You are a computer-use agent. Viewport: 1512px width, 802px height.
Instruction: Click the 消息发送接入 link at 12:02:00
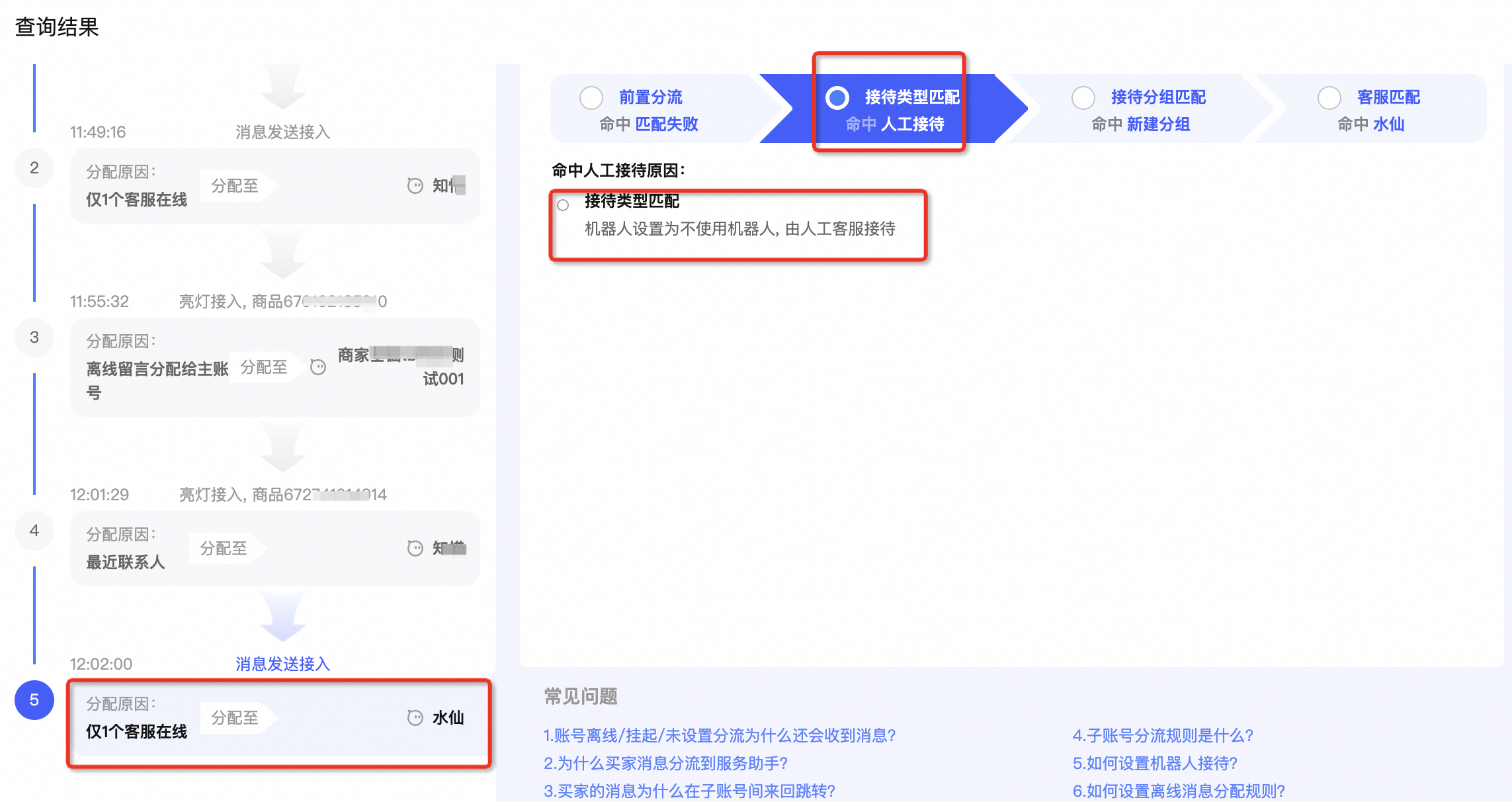point(283,664)
